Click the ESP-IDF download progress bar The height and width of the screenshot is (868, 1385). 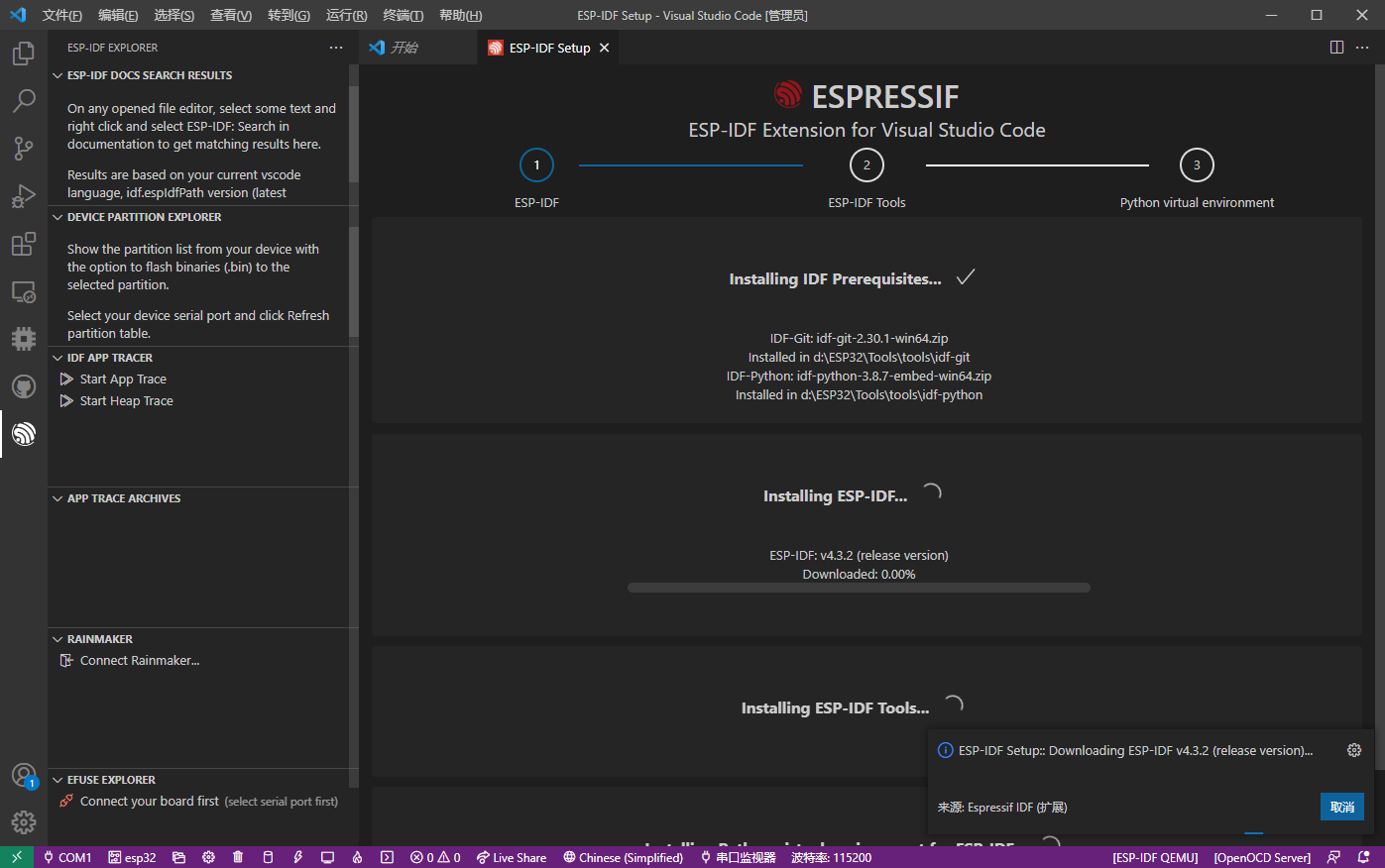click(859, 588)
